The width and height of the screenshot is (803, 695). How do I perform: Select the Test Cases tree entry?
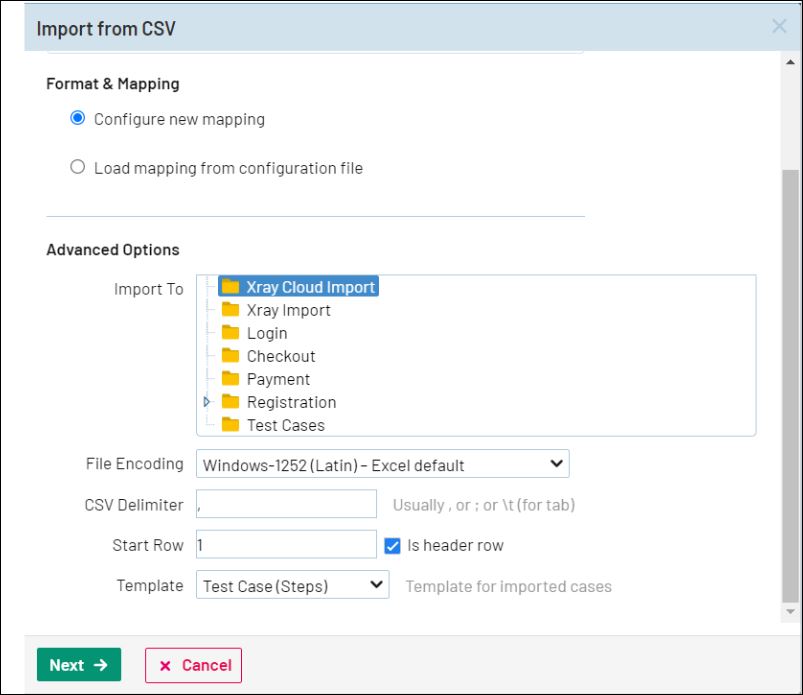(x=285, y=425)
